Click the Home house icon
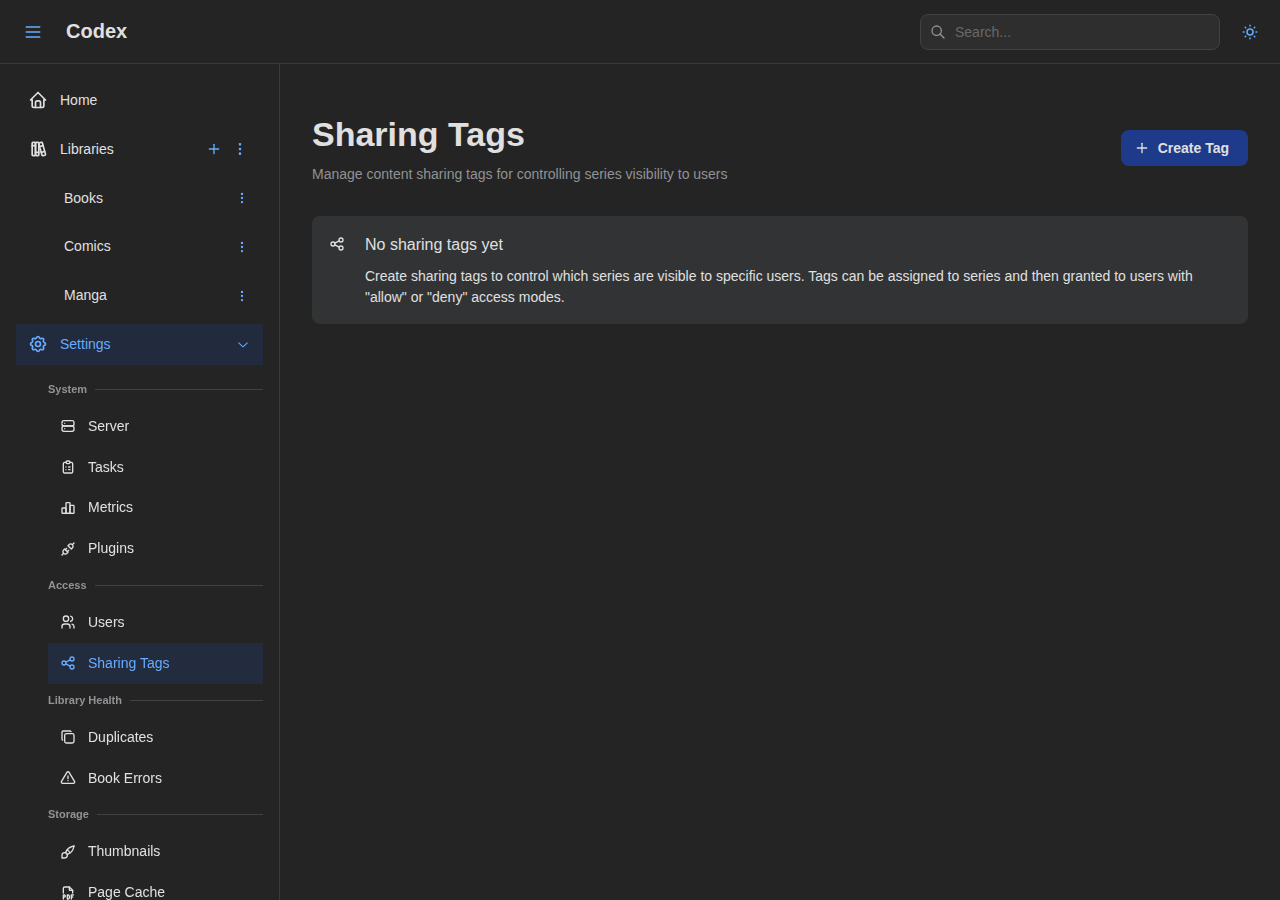The height and width of the screenshot is (900, 1280). (x=37, y=99)
